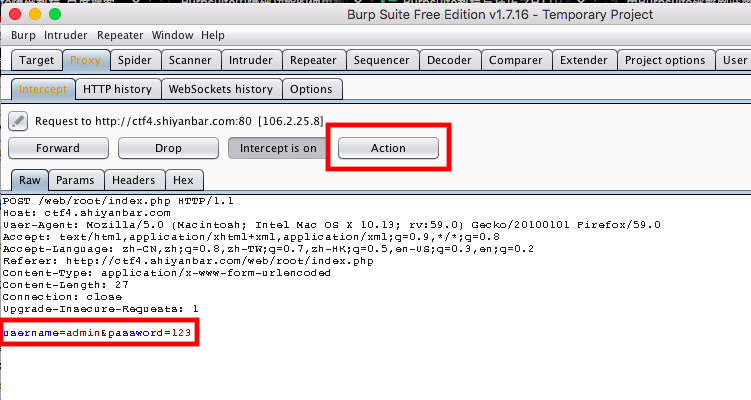This screenshot has height=400, width=751.
Task: Switch to the Target tab
Action: click(x=37, y=60)
